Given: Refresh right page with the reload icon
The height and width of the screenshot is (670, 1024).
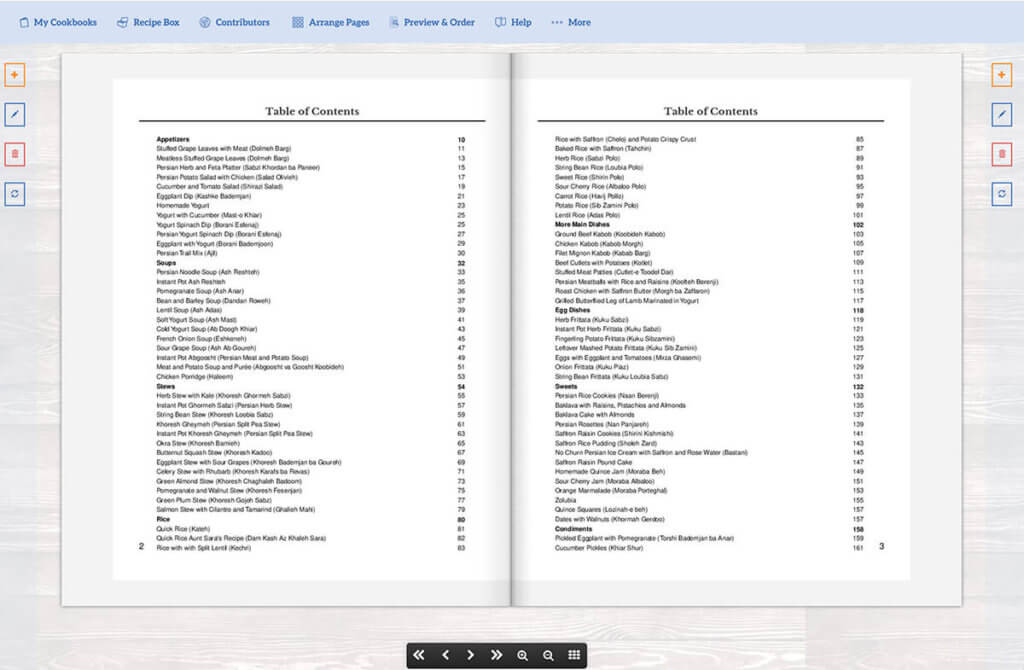Looking at the screenshot, I should click(1002, 194).
